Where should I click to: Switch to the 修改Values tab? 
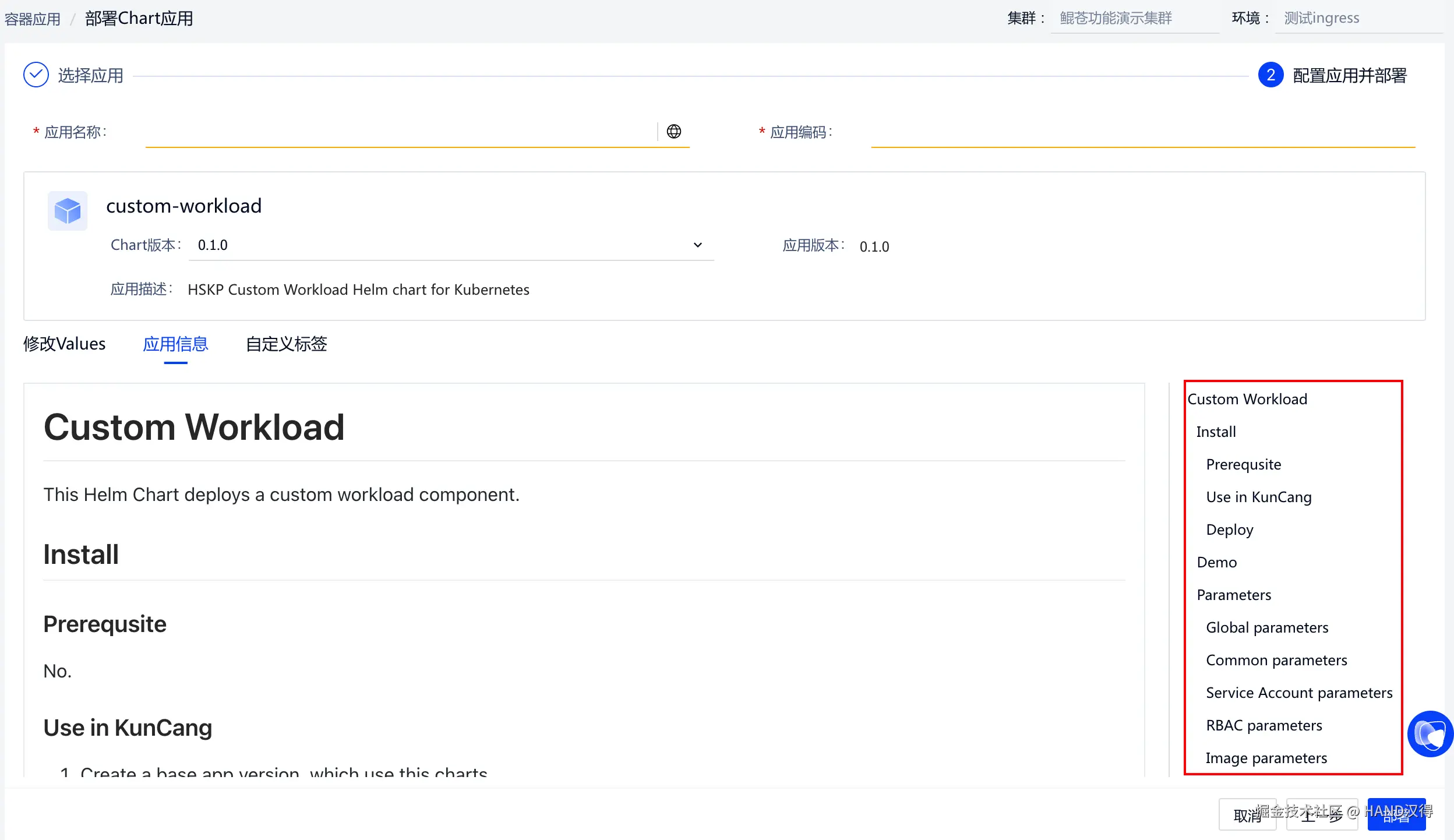[x=65, y=344]
